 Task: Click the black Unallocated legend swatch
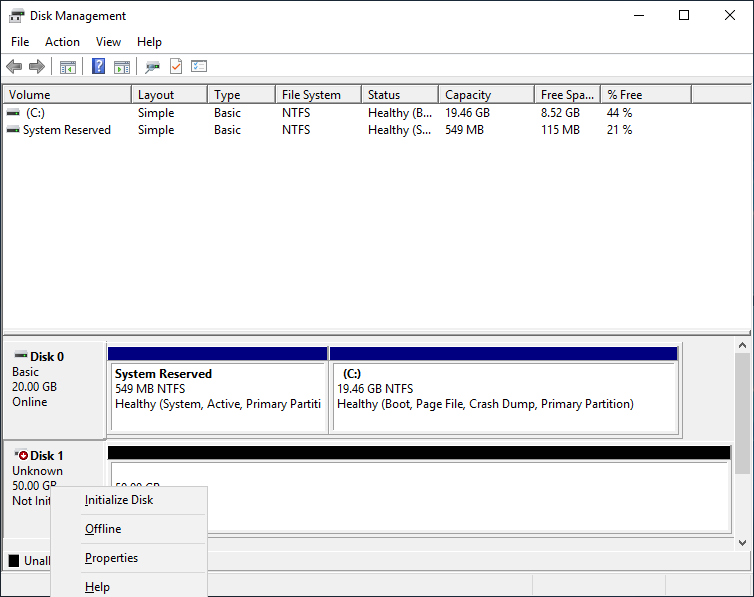14,560
